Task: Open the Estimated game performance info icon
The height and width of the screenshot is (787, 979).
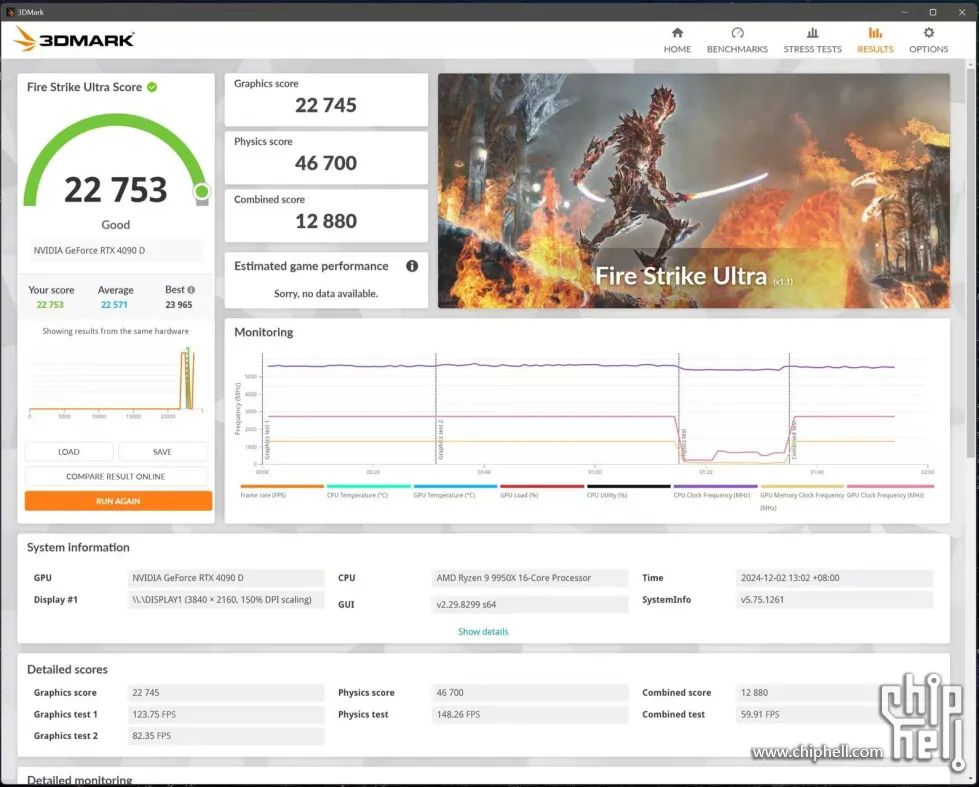Action: point(412,266)
